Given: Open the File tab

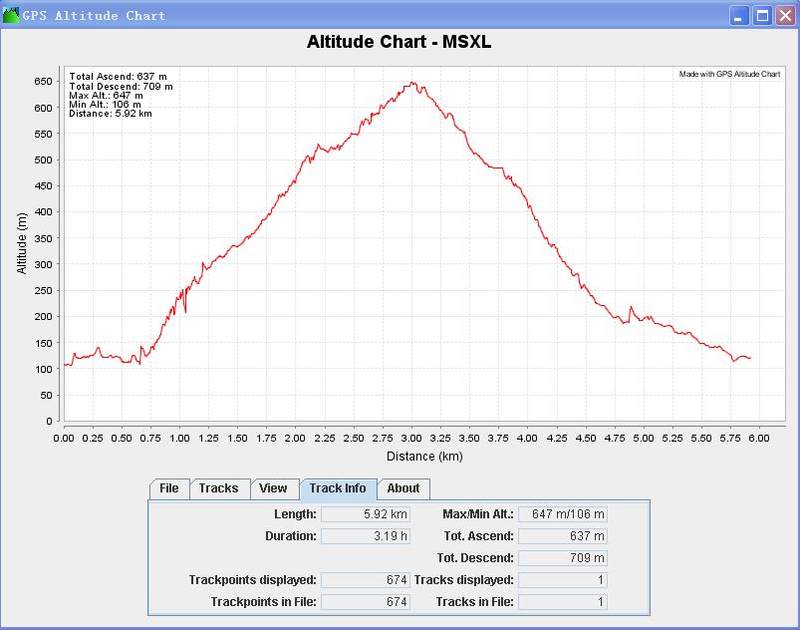Looking at the screenshot, I should [x=169, y=489].
